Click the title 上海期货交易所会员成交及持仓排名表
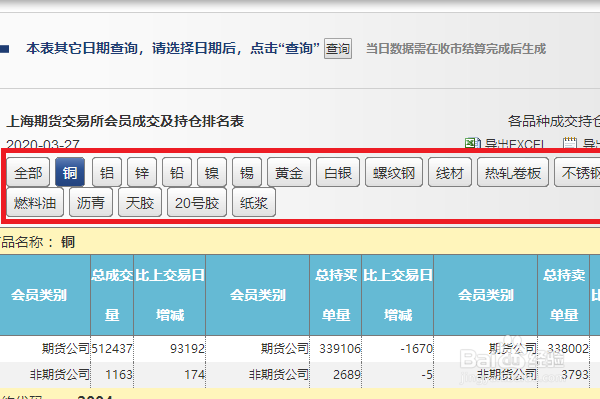Screen dimensions: 600x399 click(126, 121)
